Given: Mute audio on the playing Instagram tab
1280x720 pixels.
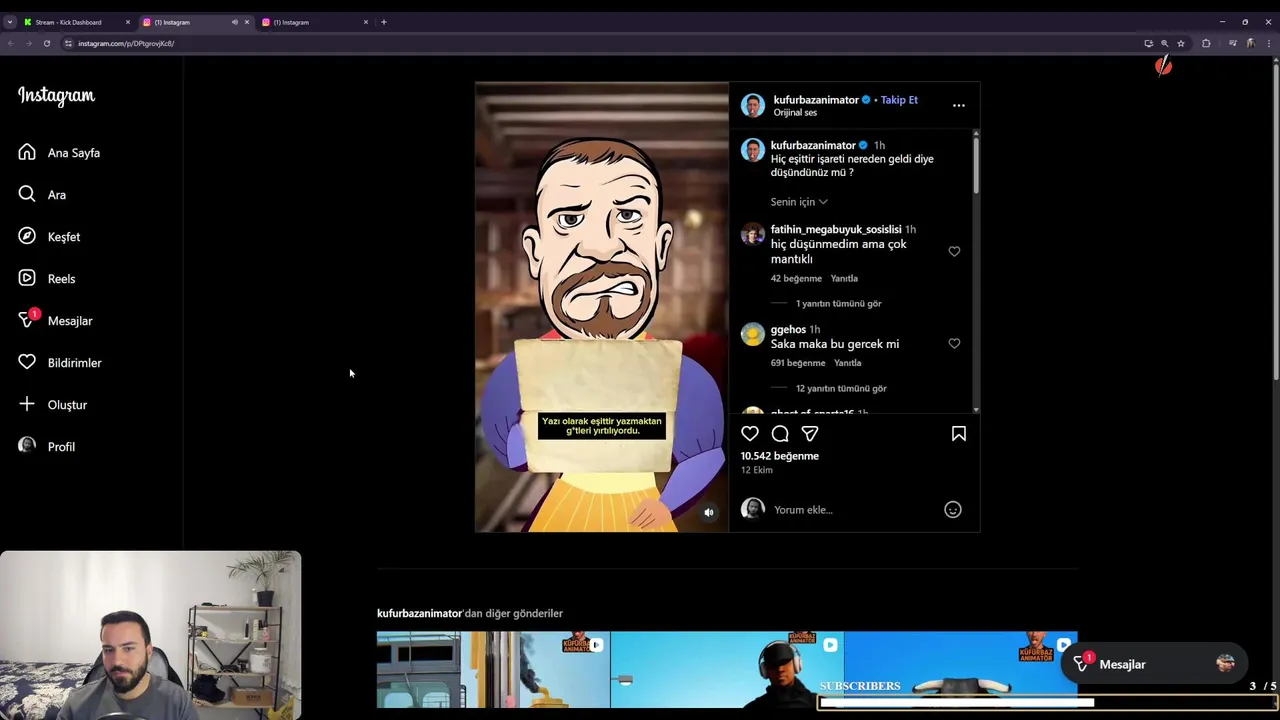Looking at the screenshot, I should coord(235,22).
